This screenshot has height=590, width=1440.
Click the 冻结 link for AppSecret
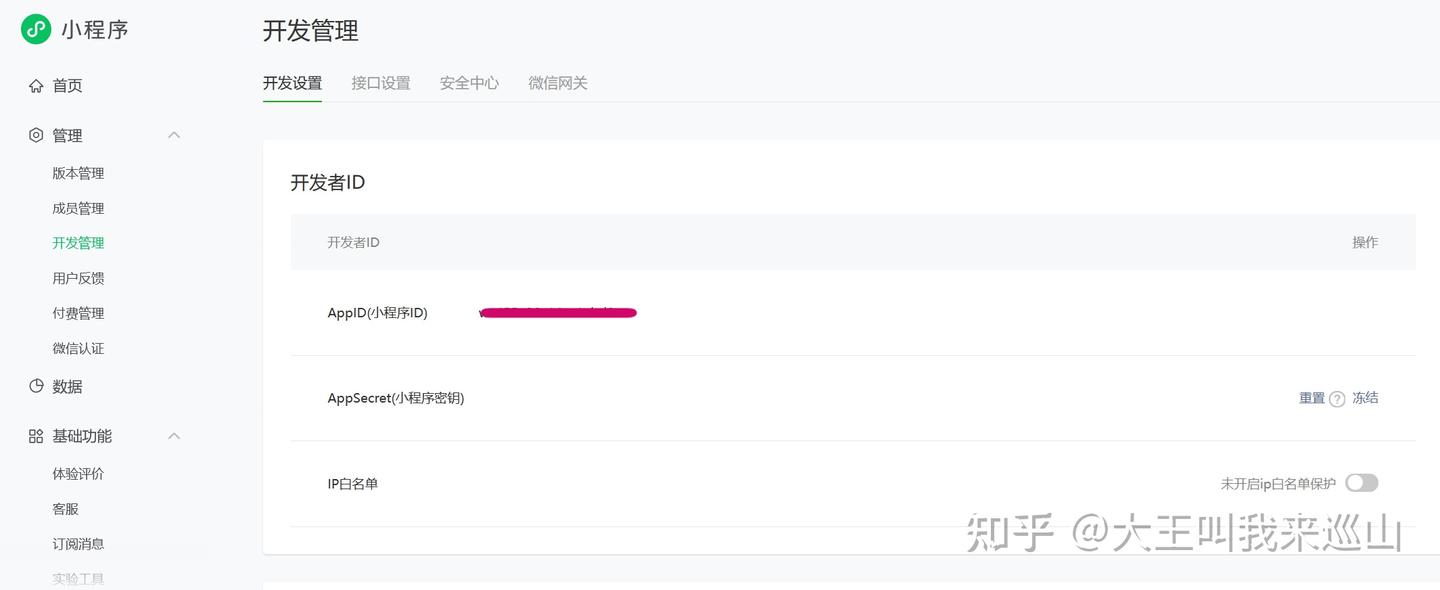click(x=1365, y=398)
